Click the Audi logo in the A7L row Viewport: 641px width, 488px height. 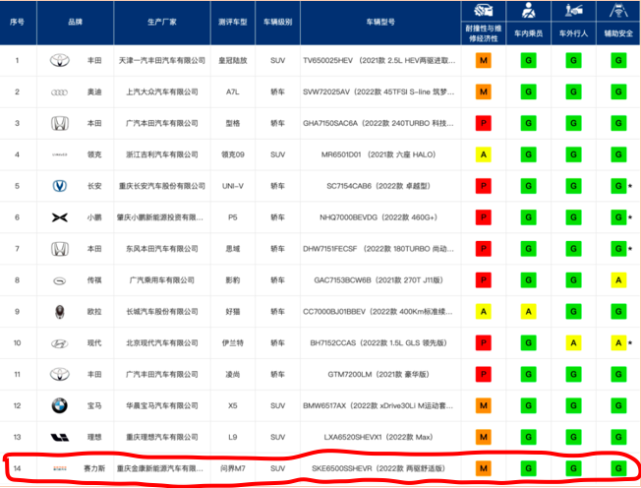click(x=60, y=92)
